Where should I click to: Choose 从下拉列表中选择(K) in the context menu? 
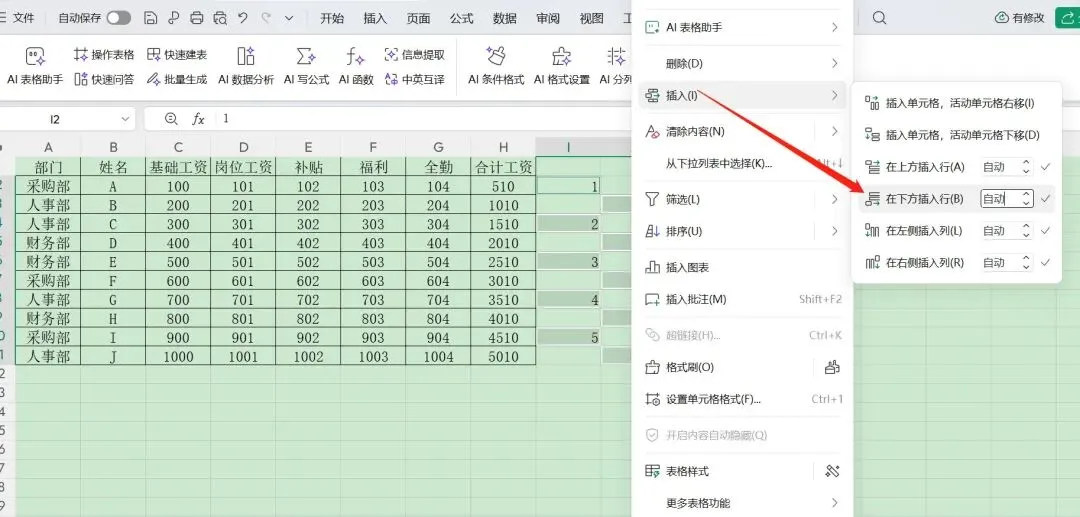[x=742, y=164]
